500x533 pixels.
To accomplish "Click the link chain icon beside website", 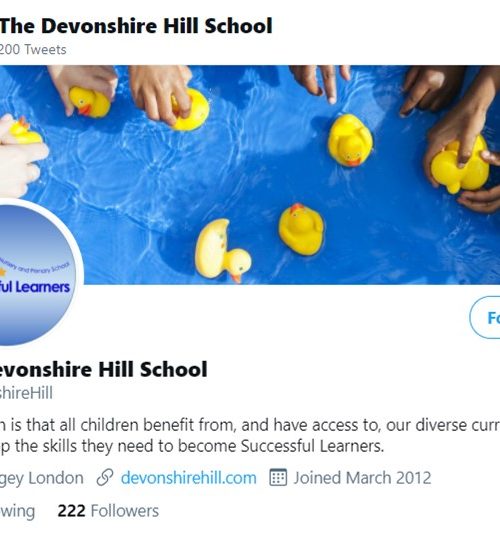I will tap(105, 478).
